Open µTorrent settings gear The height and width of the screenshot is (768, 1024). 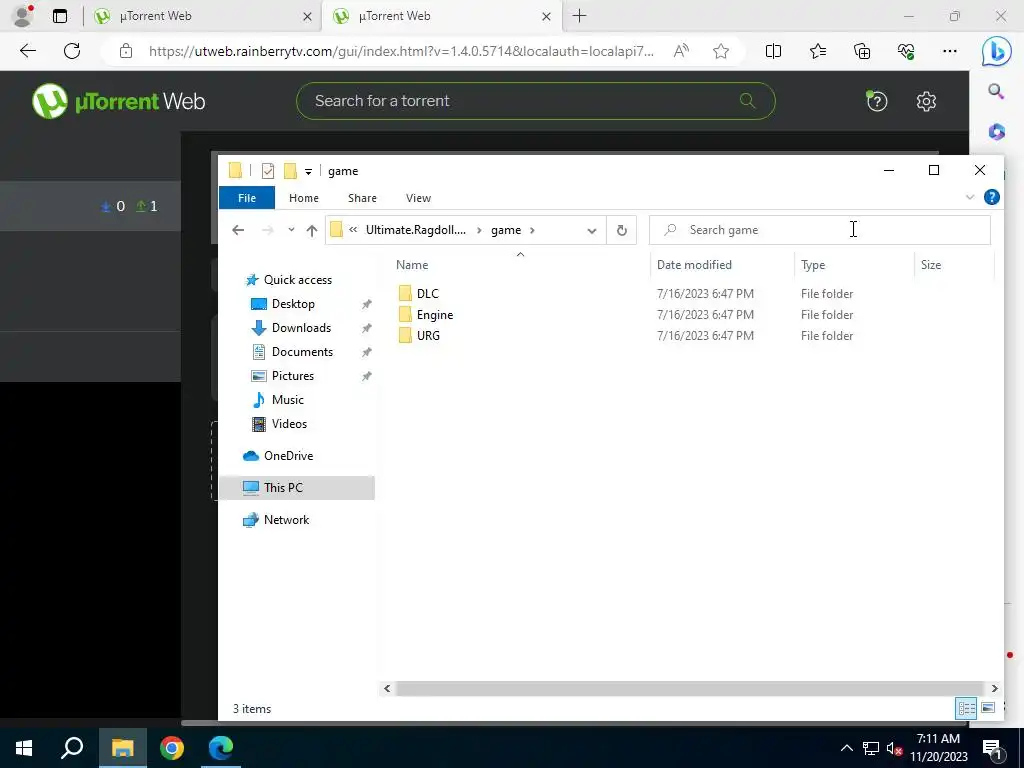[x=926, y=101]
